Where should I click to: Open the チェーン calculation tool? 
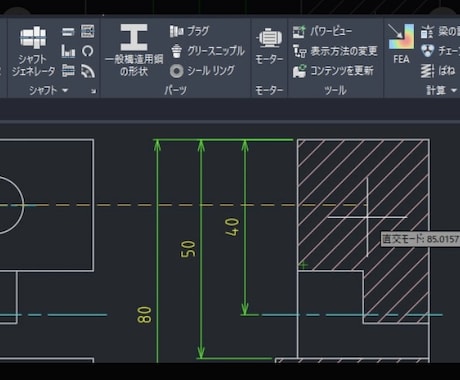tap(440, 51)
